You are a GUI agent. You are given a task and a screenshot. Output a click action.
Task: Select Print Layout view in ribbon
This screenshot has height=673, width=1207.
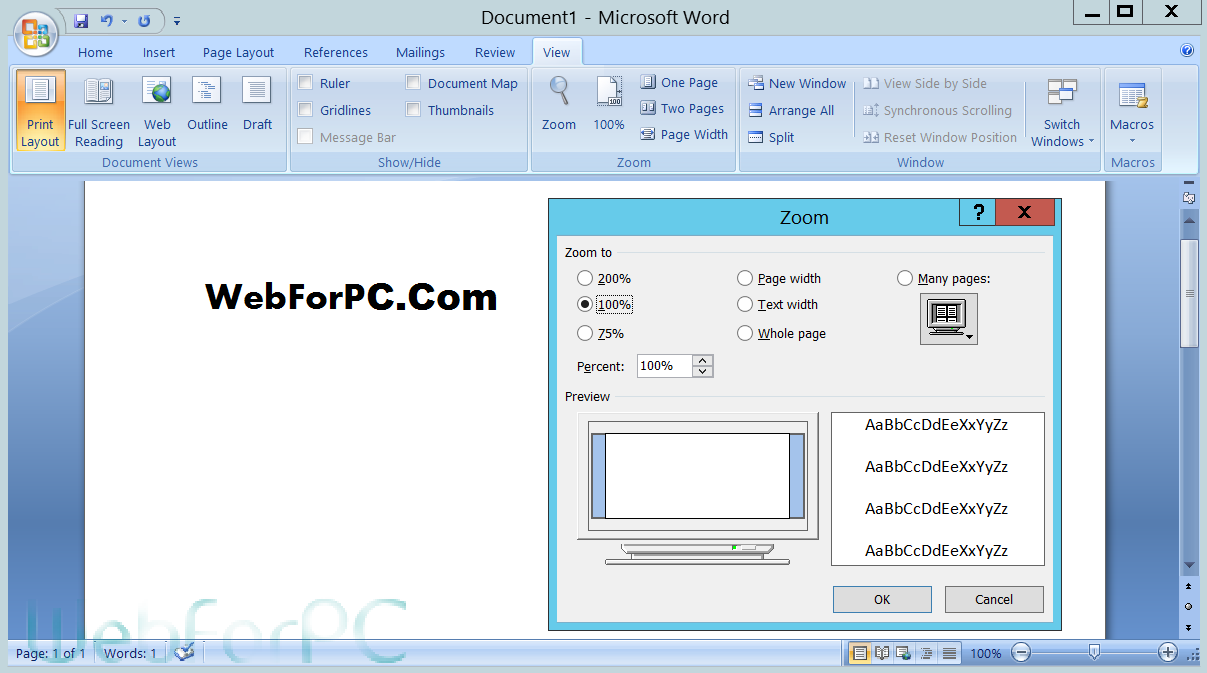point(41,111)
